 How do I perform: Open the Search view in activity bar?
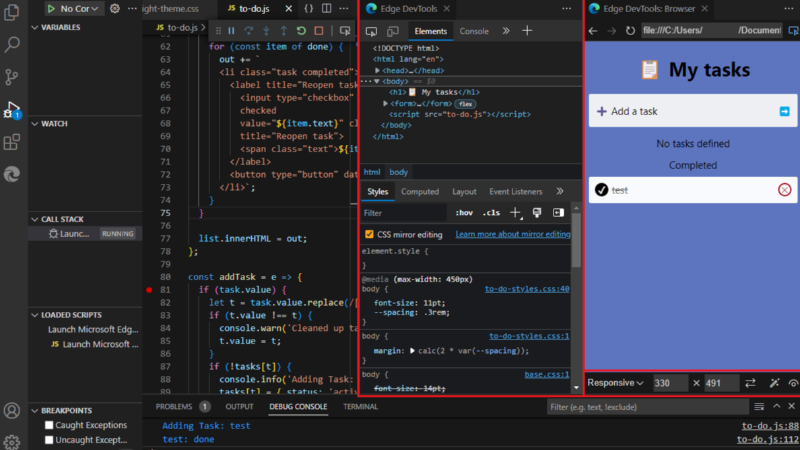click(x=11, y=44)
